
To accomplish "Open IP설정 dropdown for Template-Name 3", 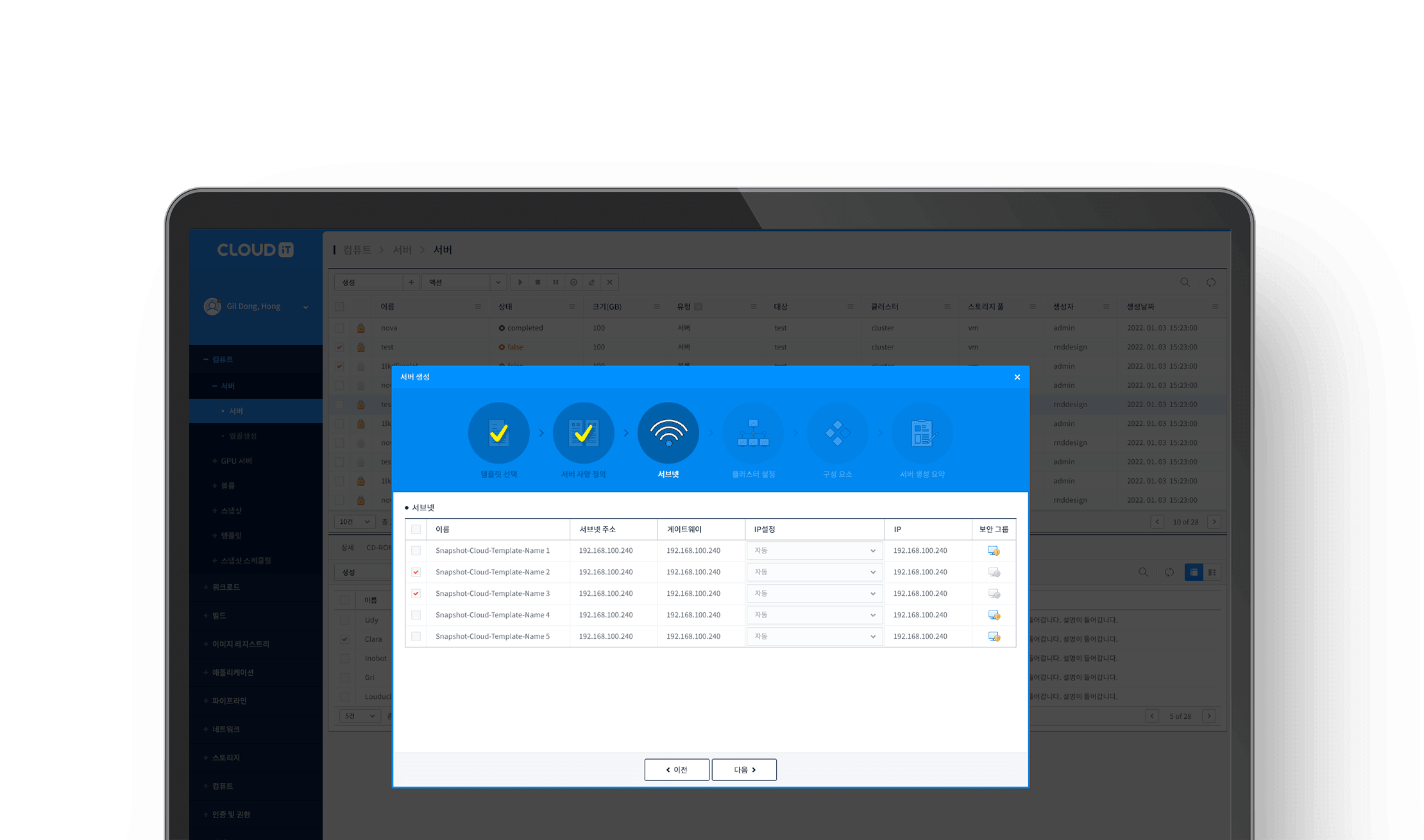I will pyautogui.click(x=814, y=594).
